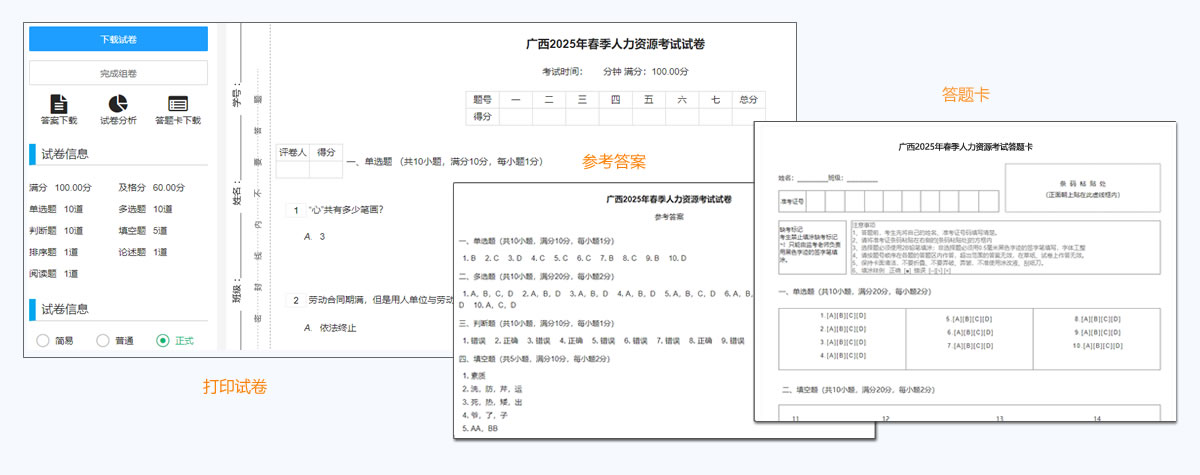The image size is (1200, 475).
Task: Select the 正式 radio option
Action: (x=163, y=341)
